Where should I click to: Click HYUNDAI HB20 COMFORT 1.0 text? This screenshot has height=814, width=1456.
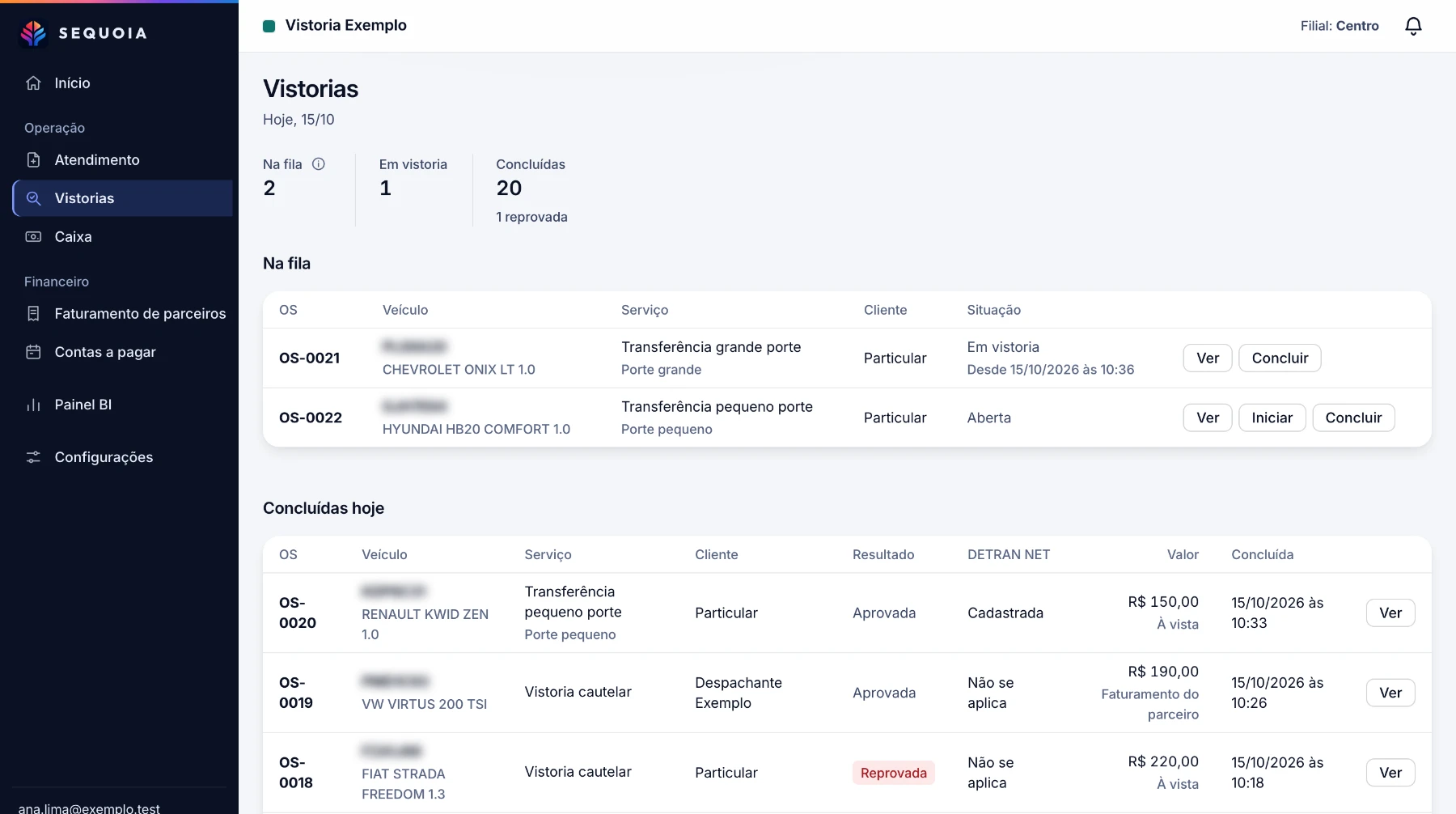476,430
